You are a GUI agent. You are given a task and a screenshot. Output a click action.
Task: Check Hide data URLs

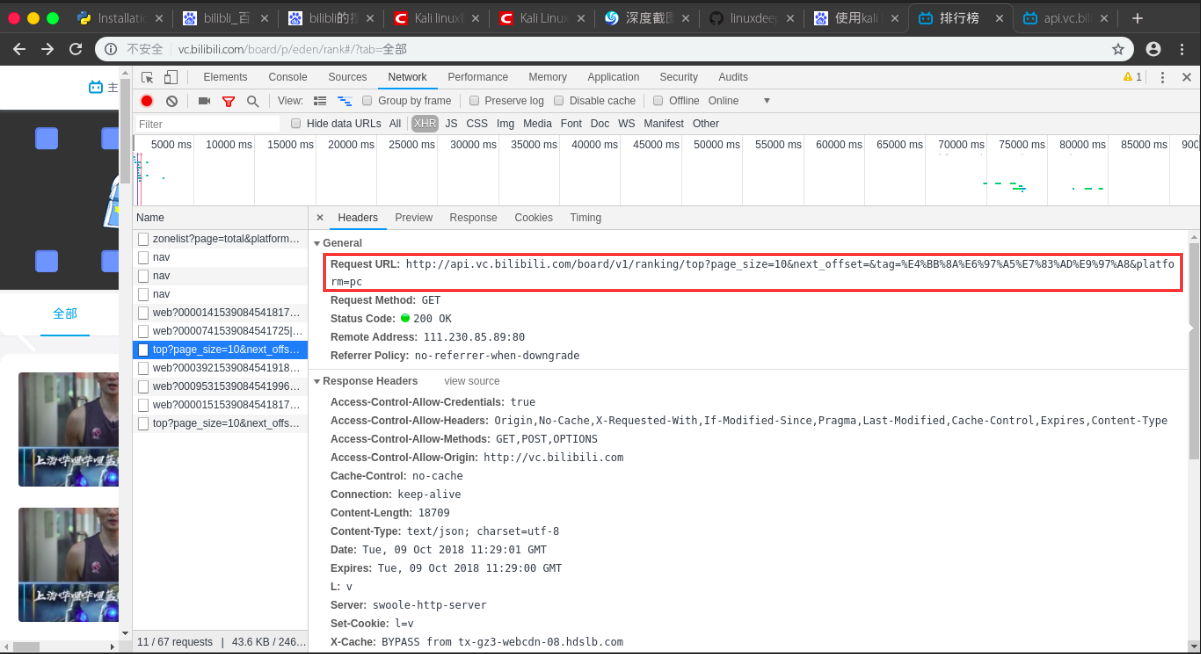click(x=296, y=124)
